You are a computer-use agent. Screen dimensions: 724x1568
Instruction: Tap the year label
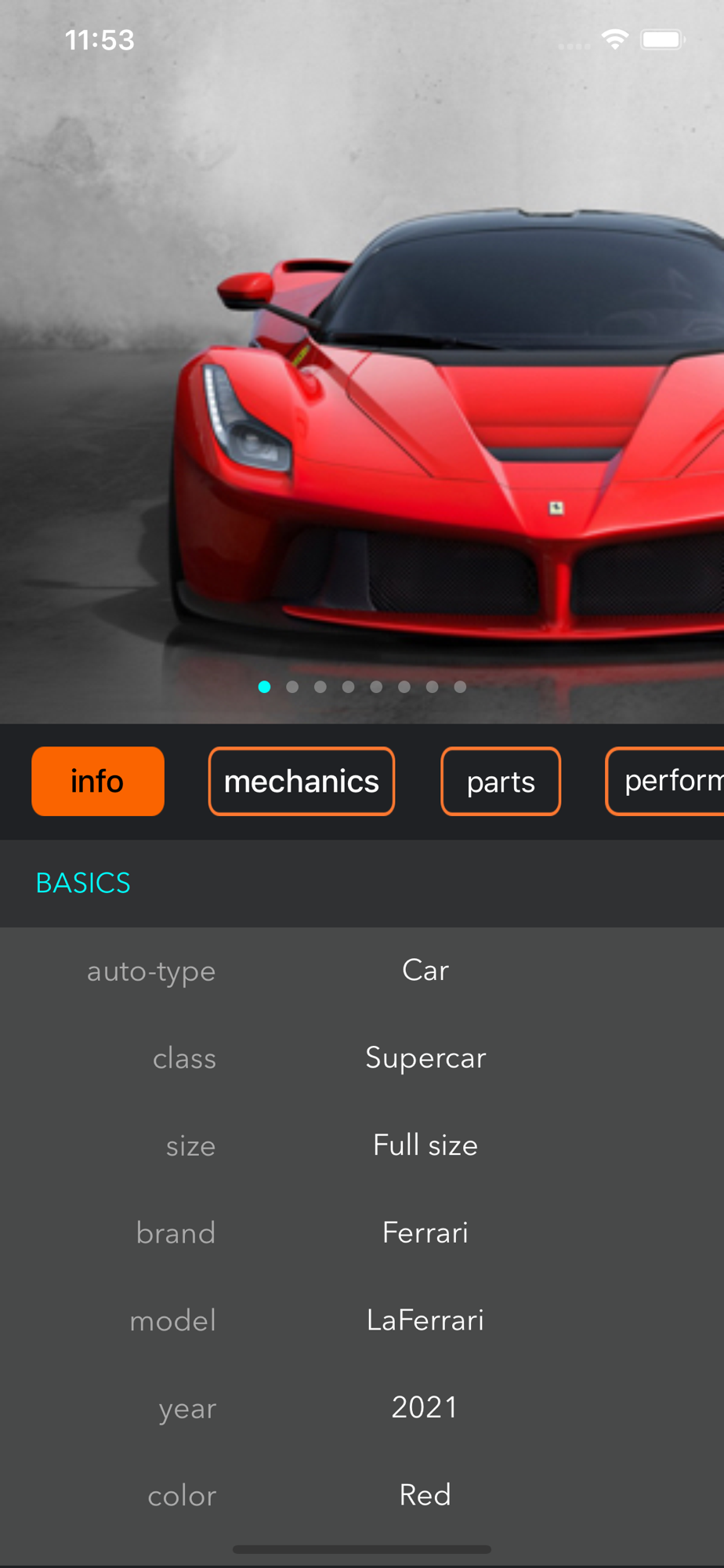point(187,1410)
